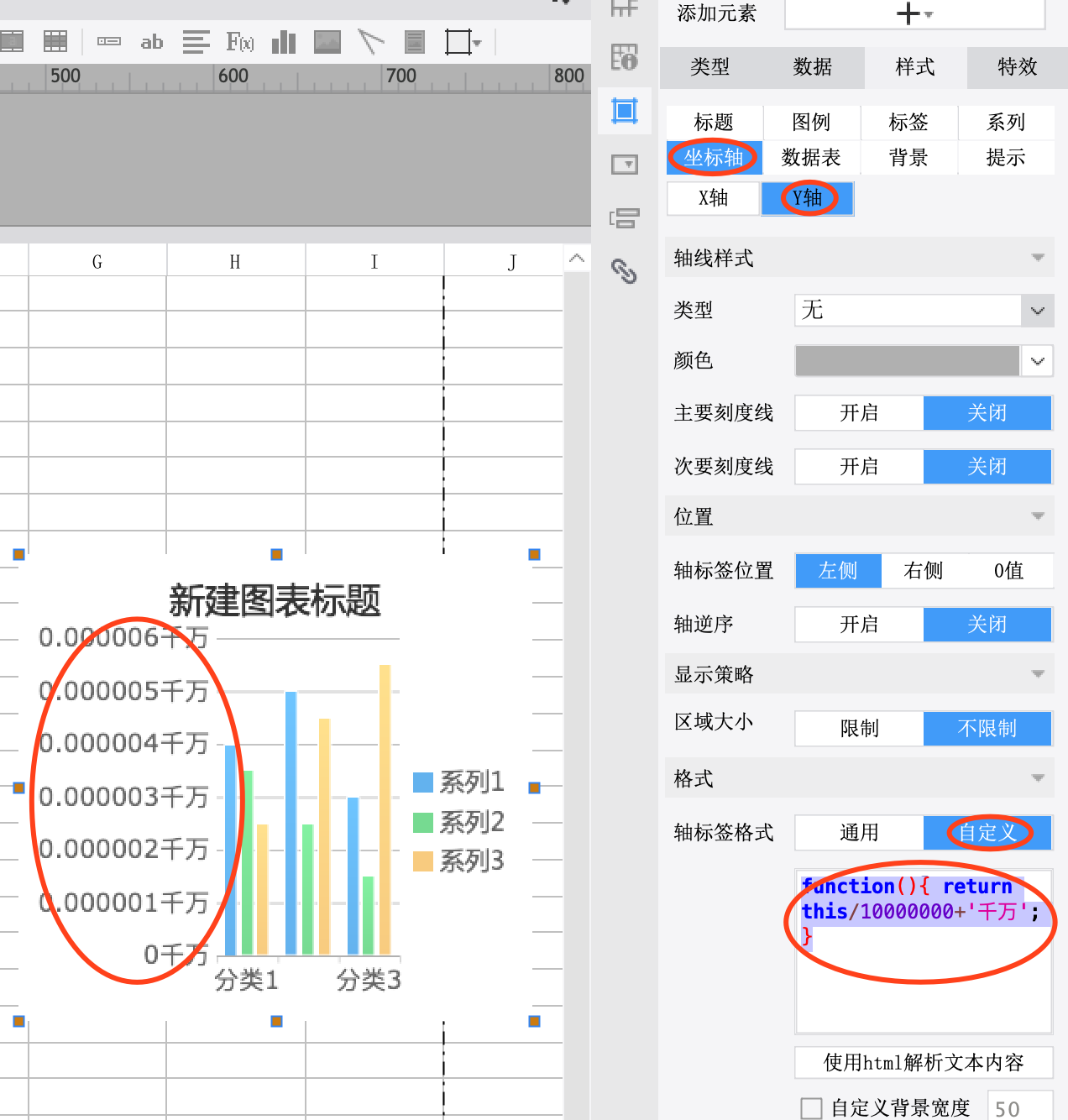Enable the 自定义背景宽度 checkbox

pyautogui.click(x=811, y=1108)
